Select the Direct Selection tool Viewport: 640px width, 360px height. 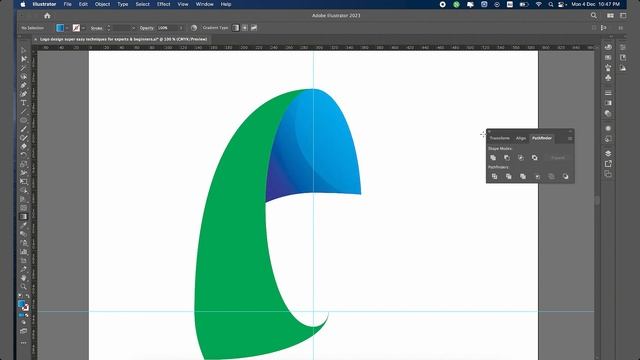point(23,59)
